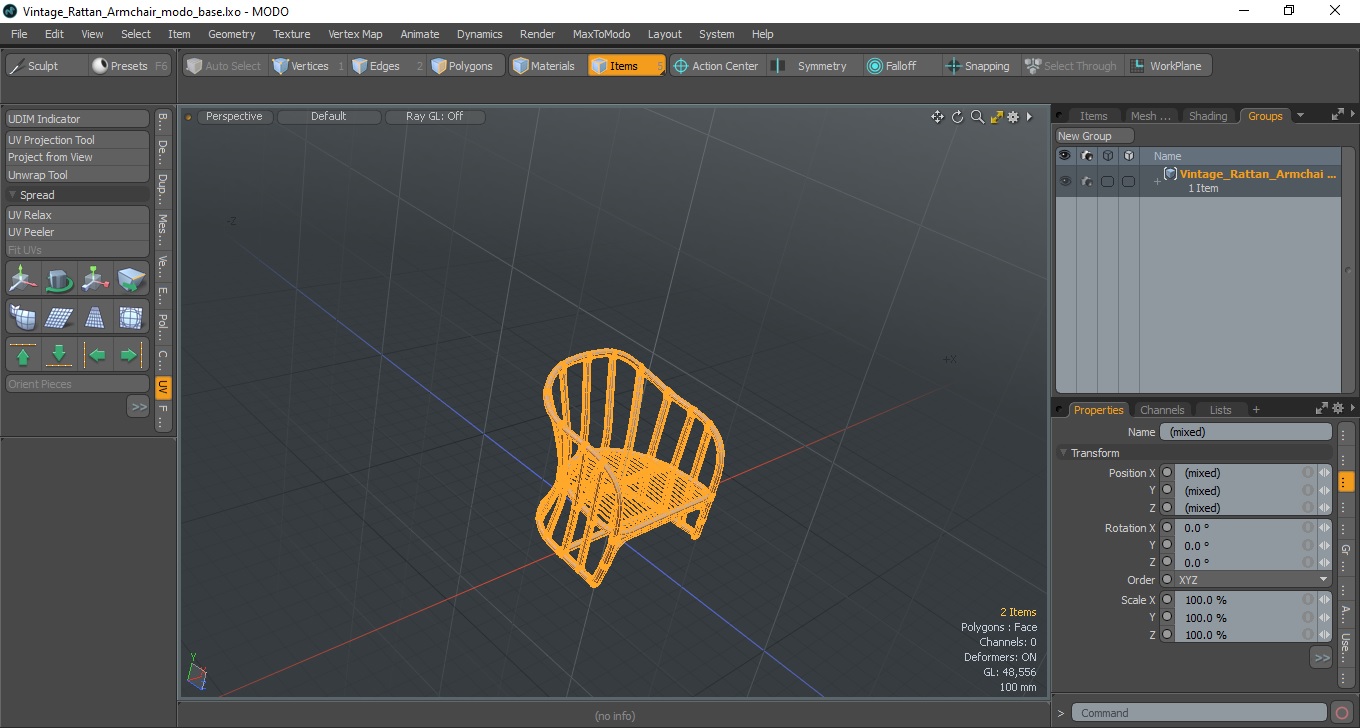Viewport: 1360px width, 728px height.
Task: Expand left toolbox with double-arrow button
Action: click(x=138, y=406)
